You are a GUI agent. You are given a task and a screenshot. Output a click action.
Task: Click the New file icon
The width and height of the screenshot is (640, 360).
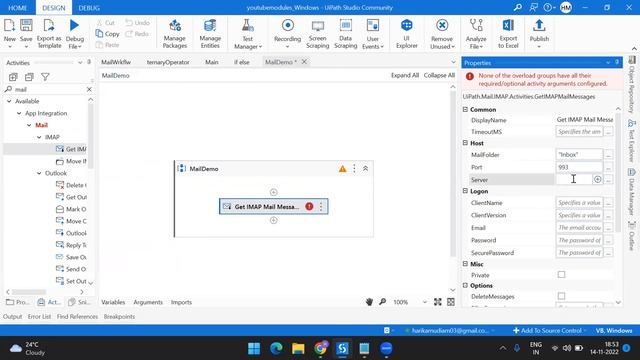9,25
